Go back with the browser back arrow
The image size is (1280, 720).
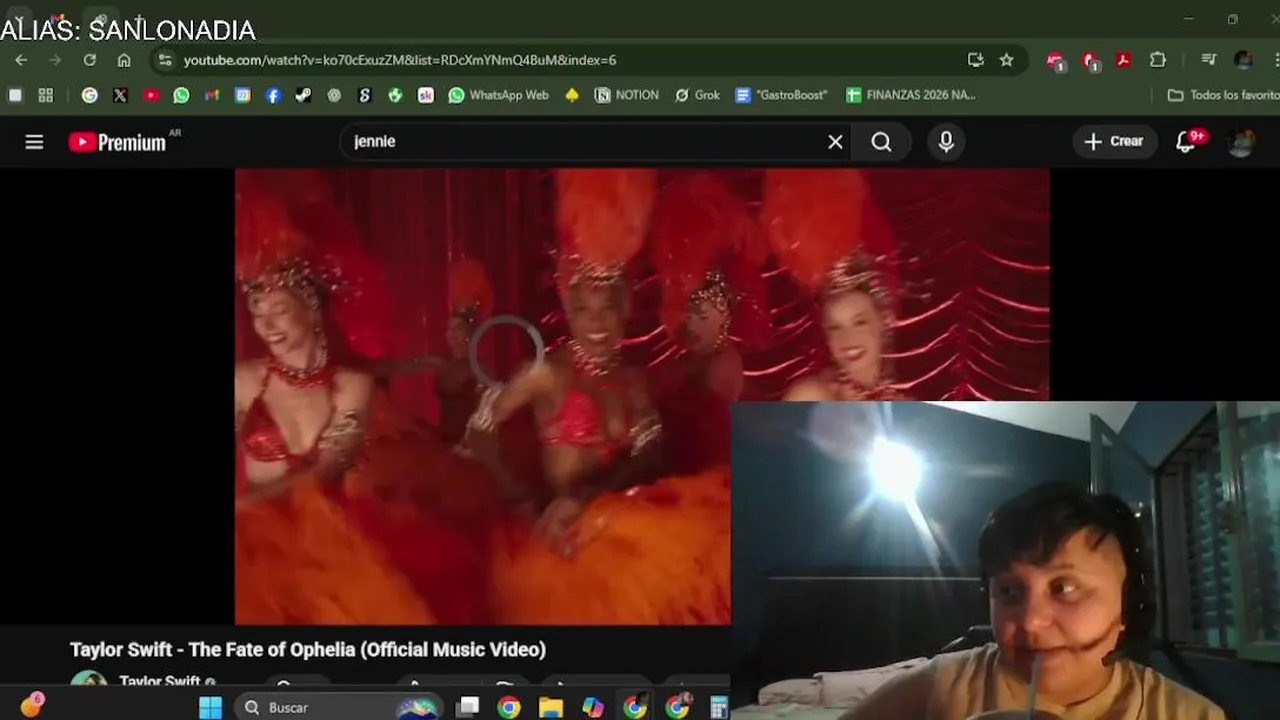[x=21, y=60]
